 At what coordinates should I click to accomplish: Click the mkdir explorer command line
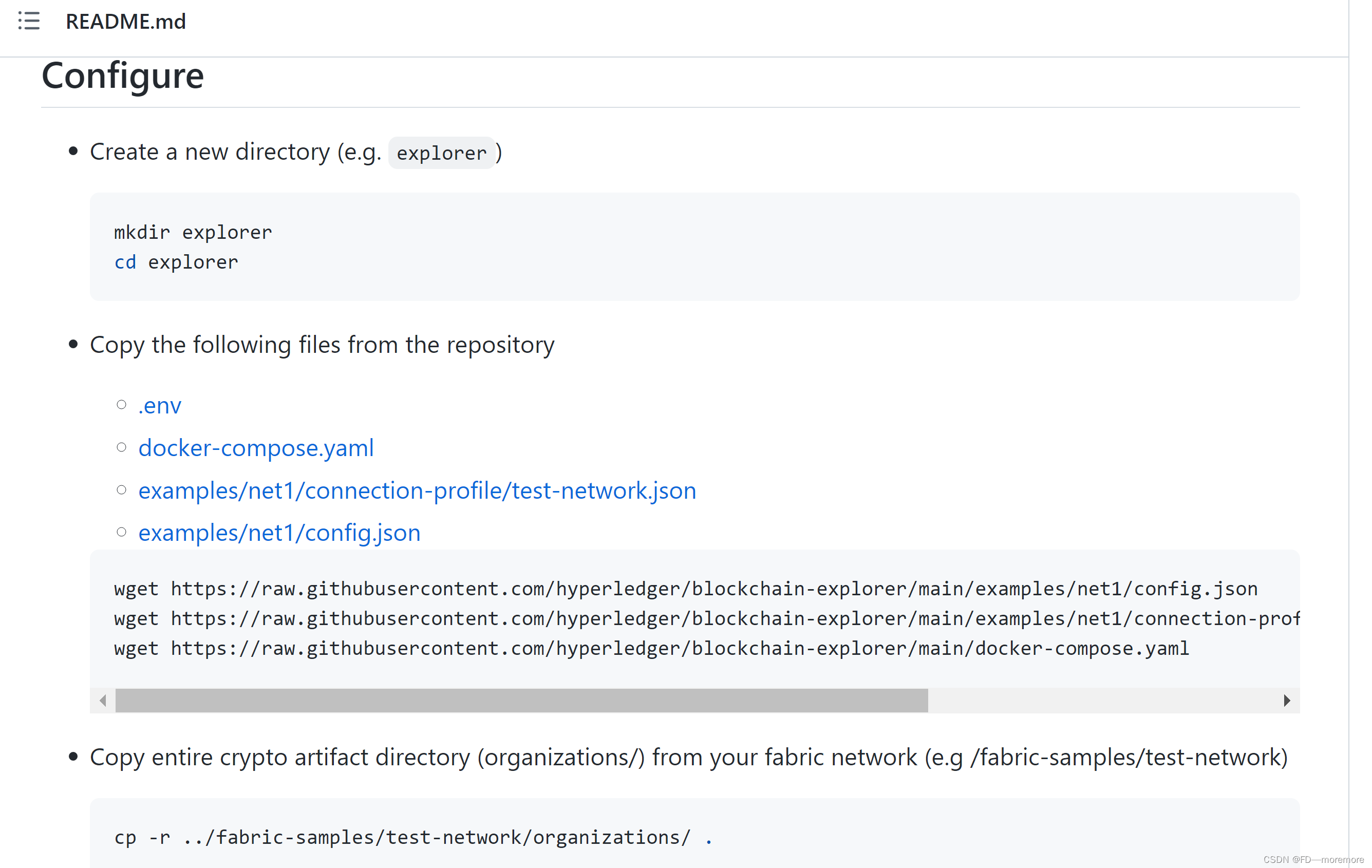(193, 232)
